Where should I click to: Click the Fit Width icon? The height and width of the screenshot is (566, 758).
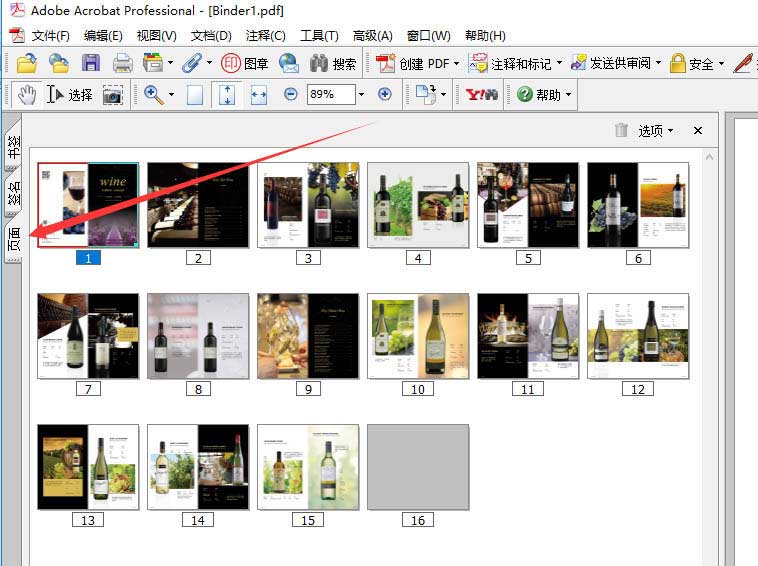(x=258, y=94)
